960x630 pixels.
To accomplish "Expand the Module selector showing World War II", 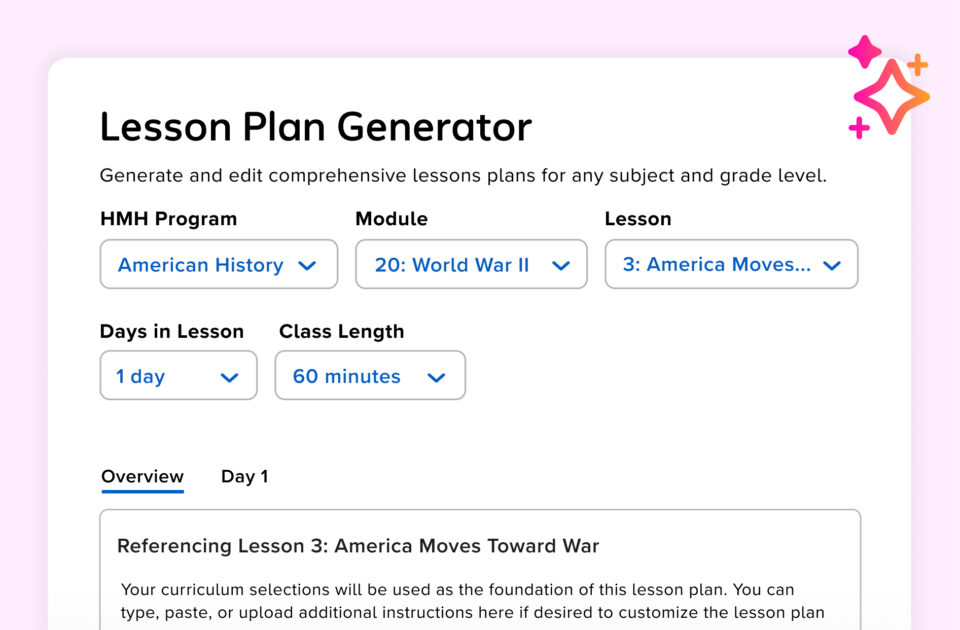I will 470,264.
